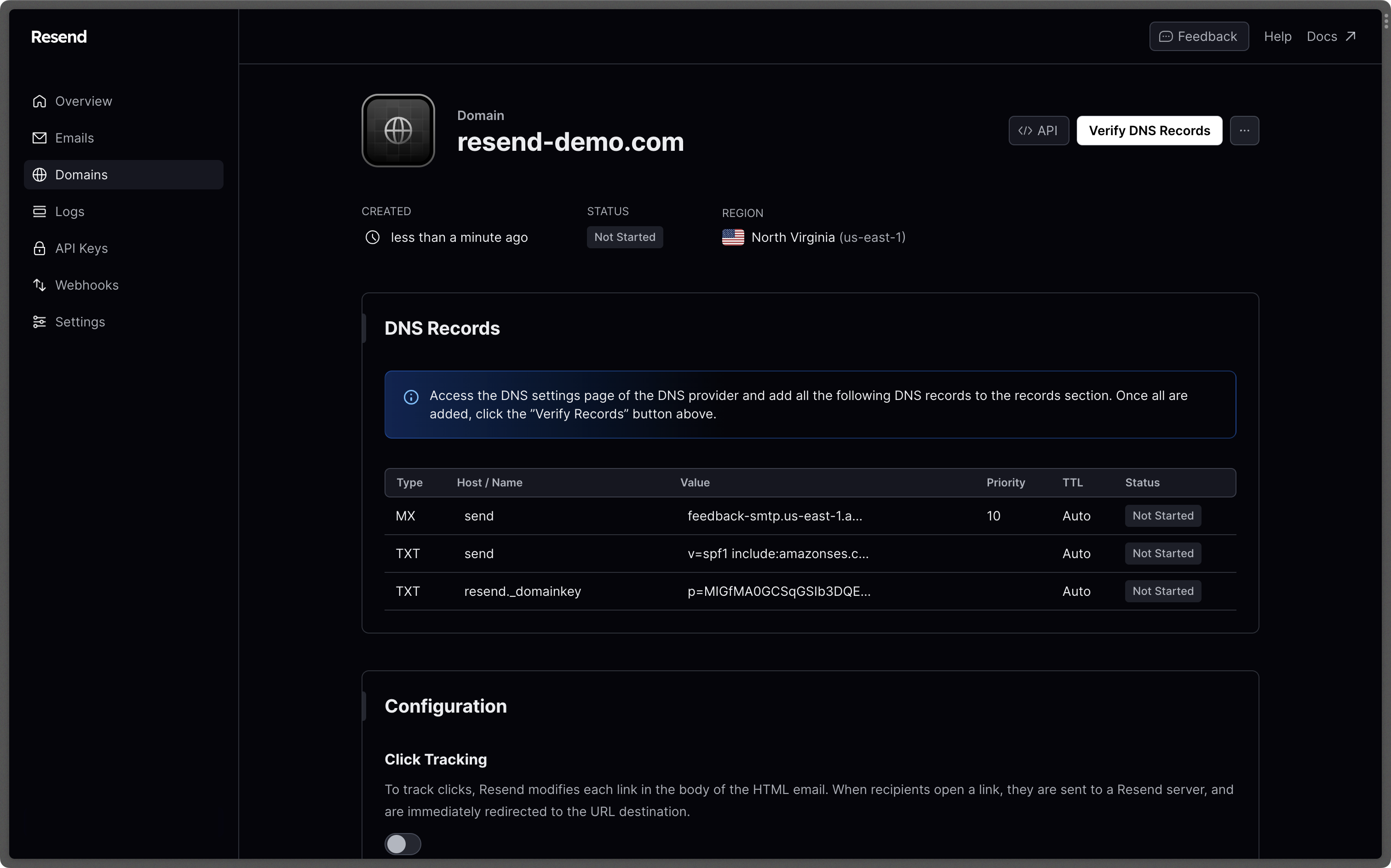Click the Overview home icon
This screenshot has width=1391, height=868.
tap(39, 101)
